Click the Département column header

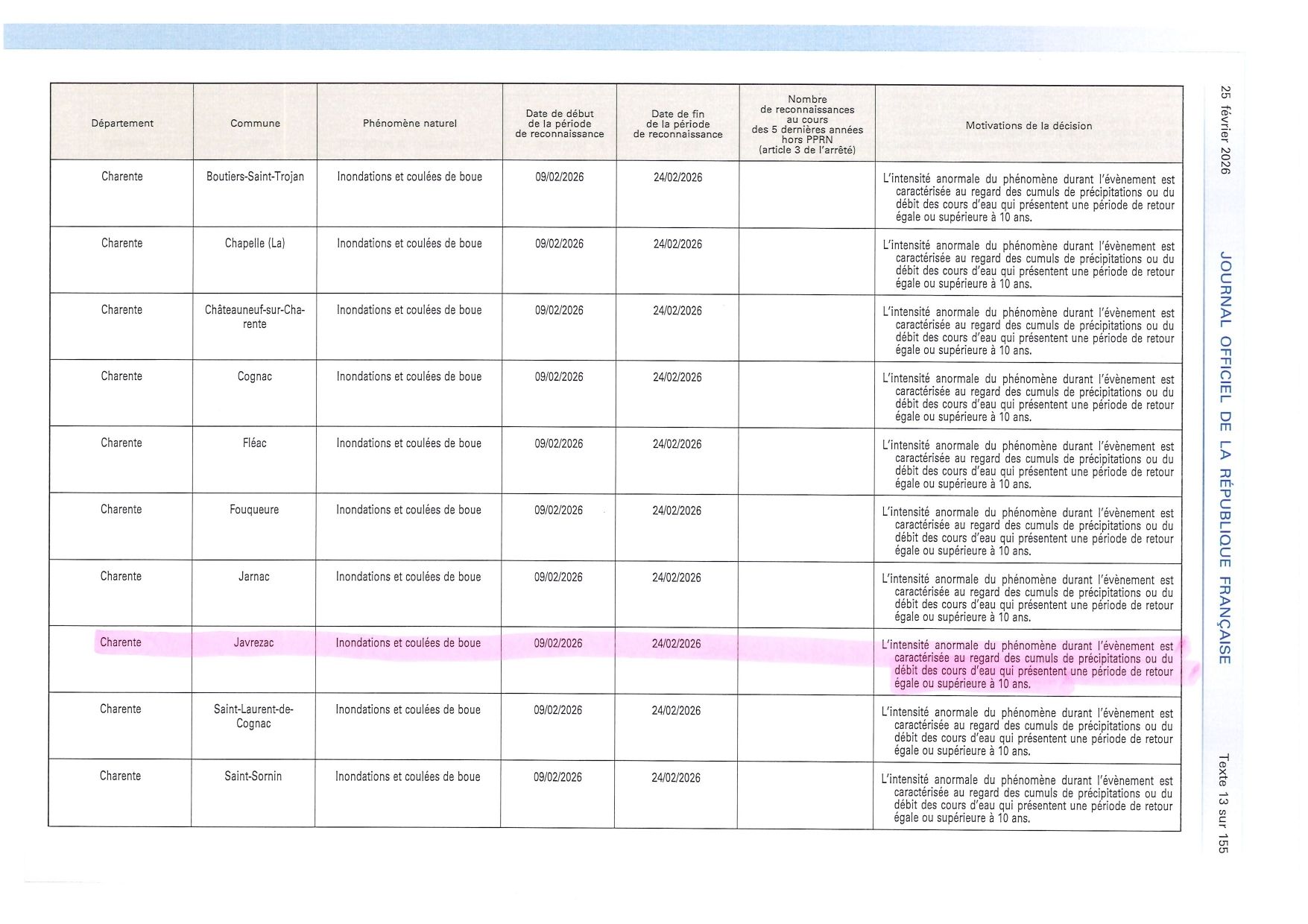(122, 124)
